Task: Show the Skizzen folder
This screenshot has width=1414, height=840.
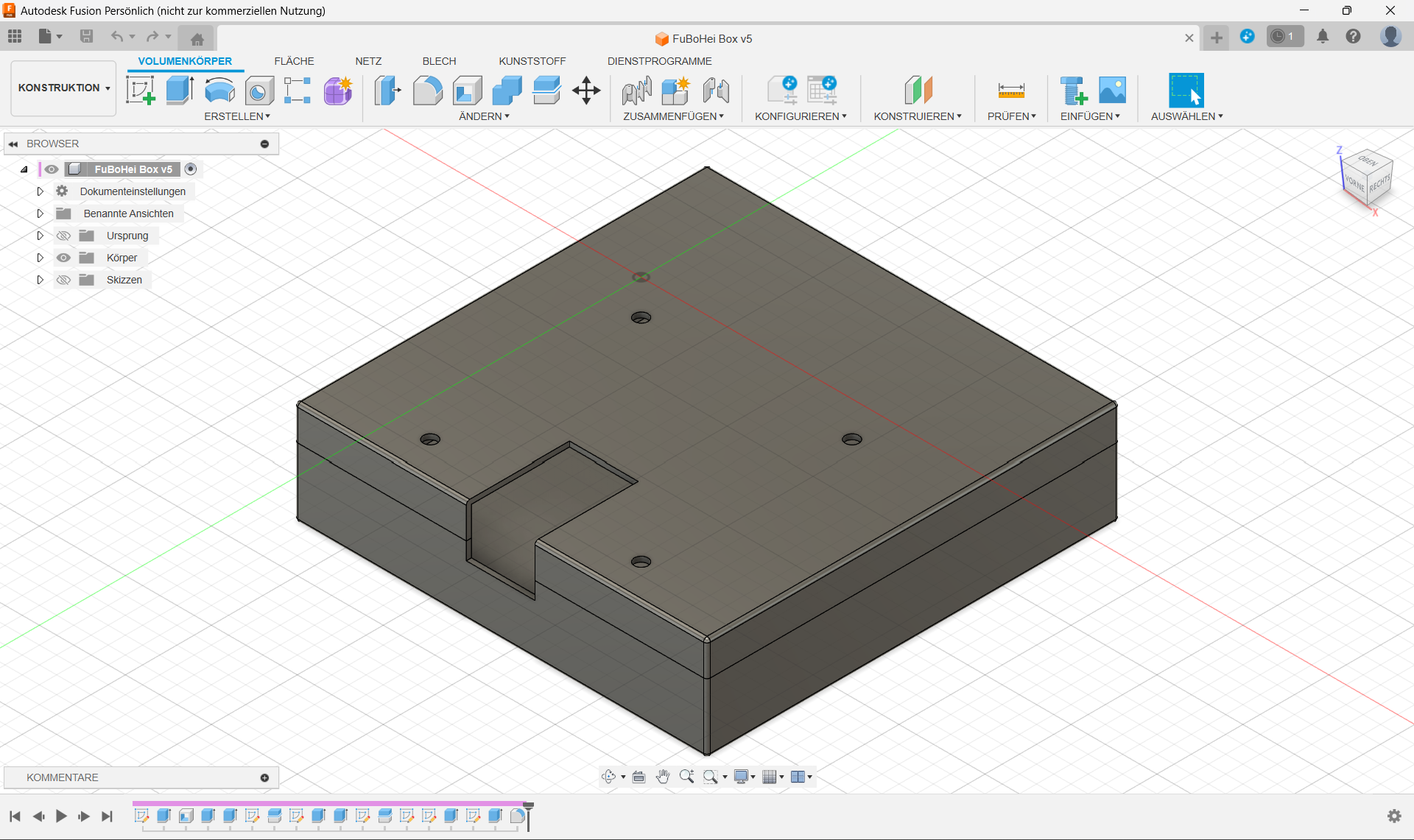Action: point(64,280)
